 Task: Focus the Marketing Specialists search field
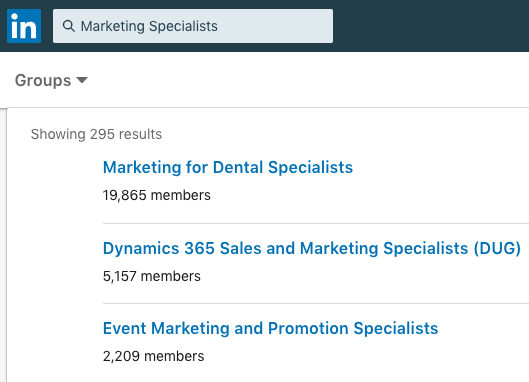193,26
